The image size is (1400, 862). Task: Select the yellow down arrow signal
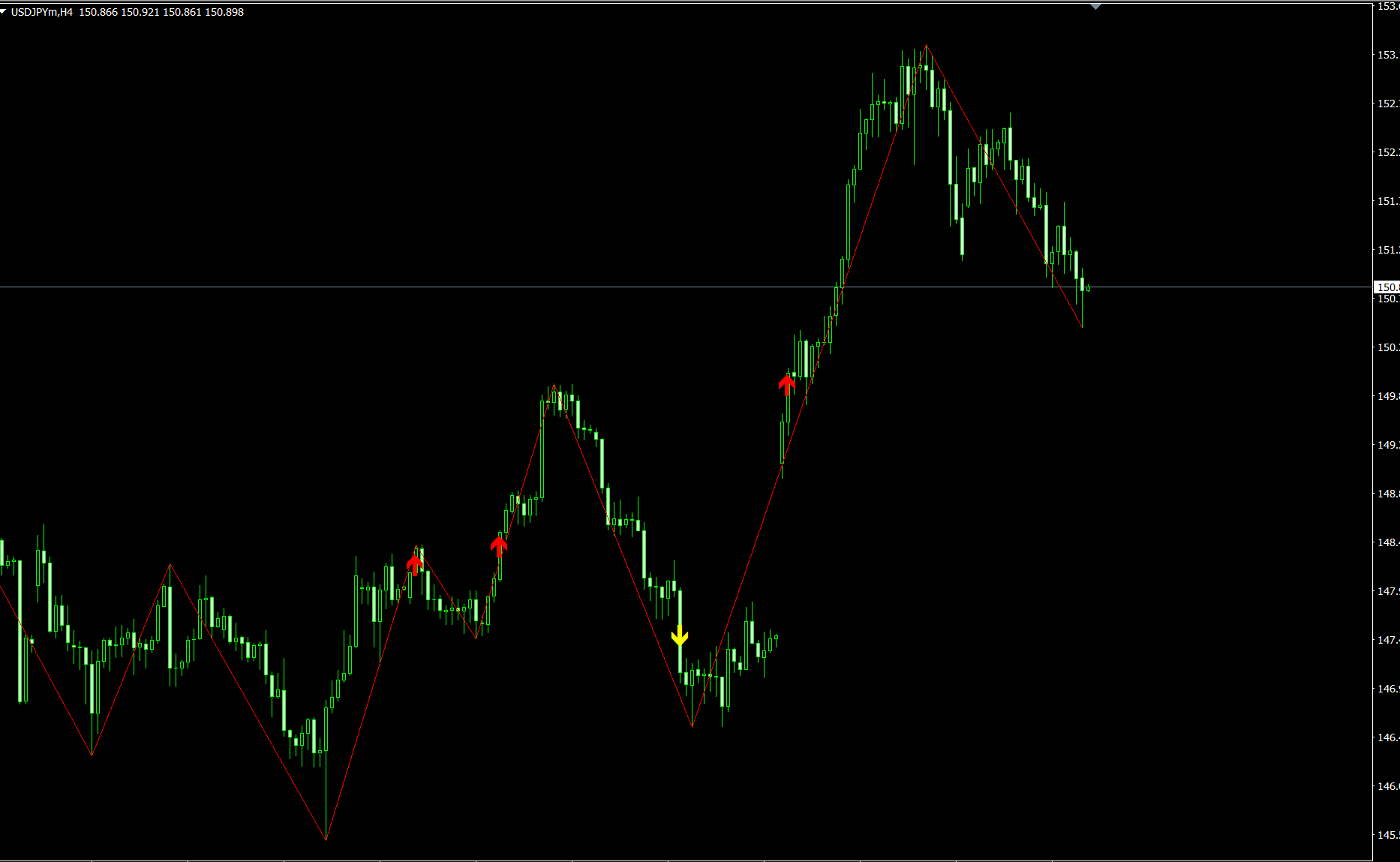679,636
